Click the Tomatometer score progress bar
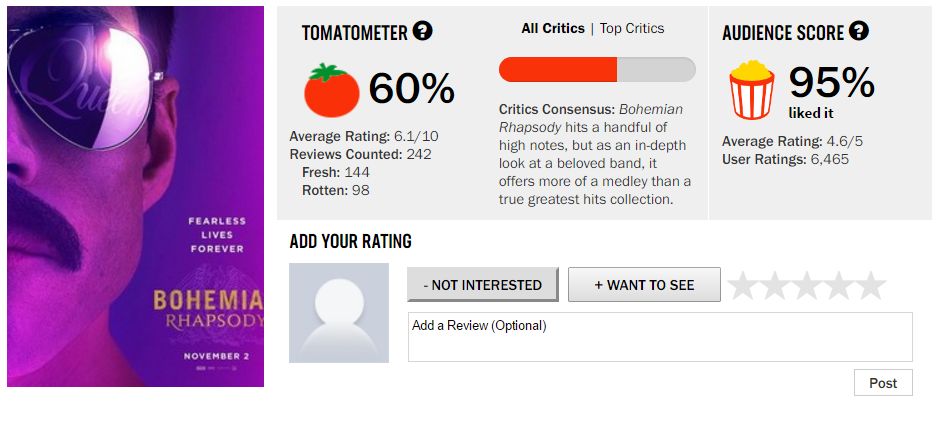943x429 pixels. (x=596, y=69)
